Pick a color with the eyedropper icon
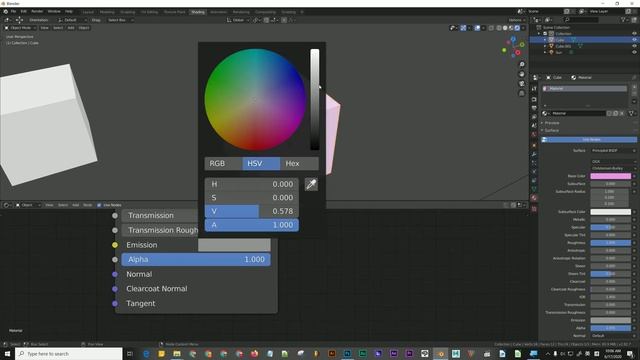Image resolution: width=640 pixels, height=360 pixels. coord(311,184)
